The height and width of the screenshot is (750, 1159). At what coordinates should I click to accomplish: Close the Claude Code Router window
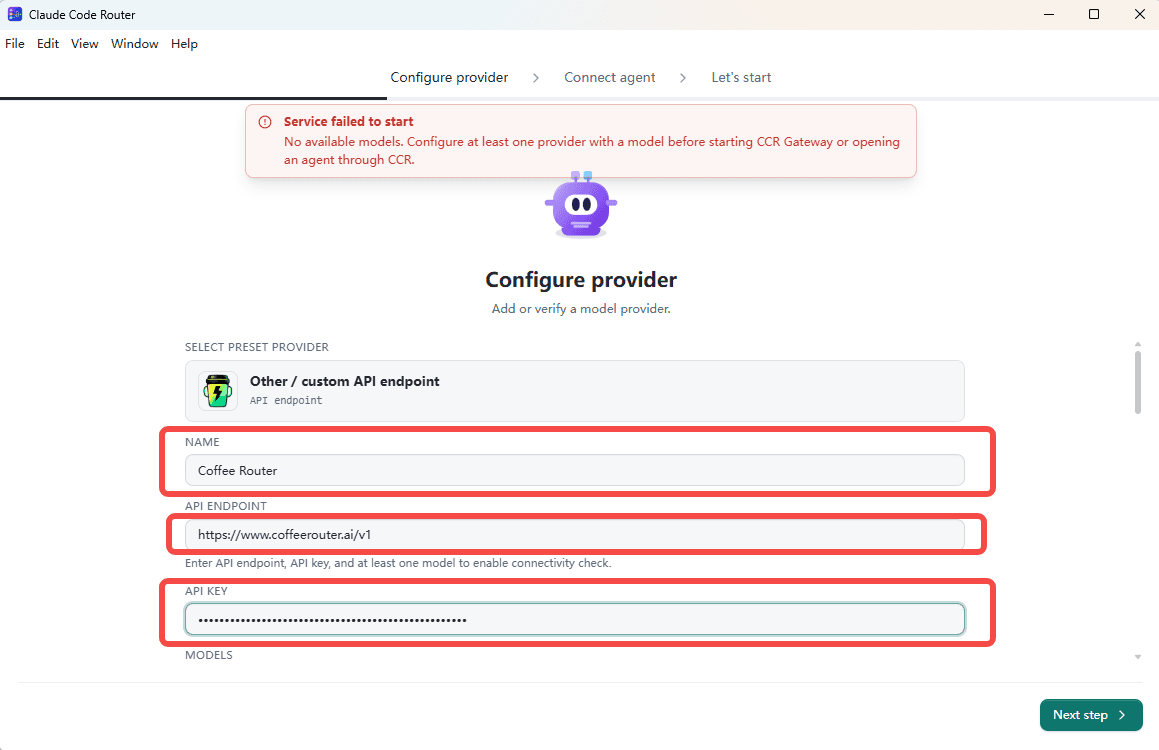(x=1140, y=14)
